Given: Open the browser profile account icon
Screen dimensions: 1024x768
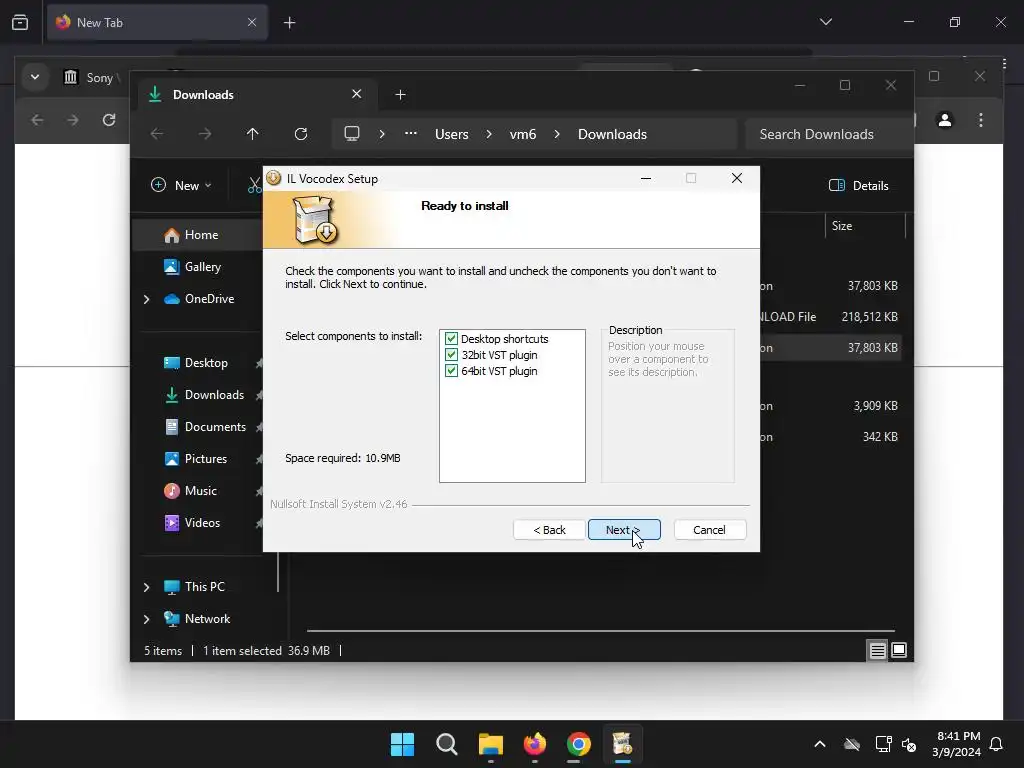Looking at the screenshot, I should (944, 120).
